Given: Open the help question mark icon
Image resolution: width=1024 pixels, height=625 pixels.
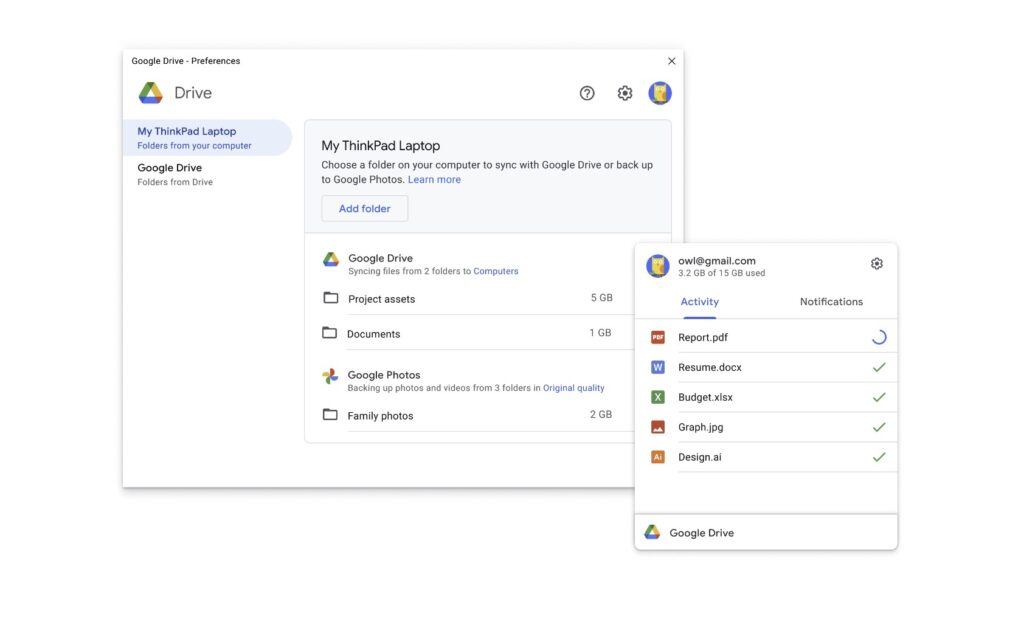Looking at the screenshot, I should (587, 93).
